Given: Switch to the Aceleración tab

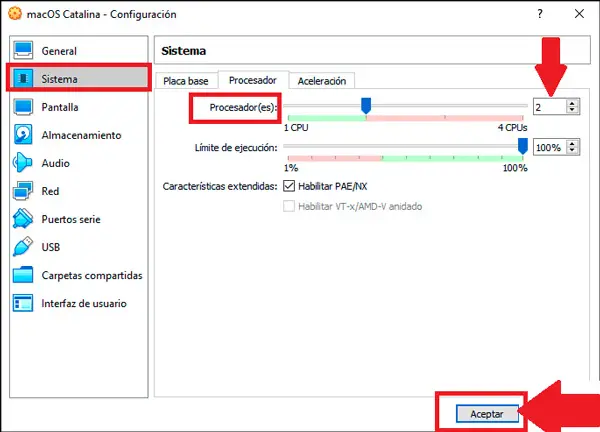Looking at the screenshot, I should tap(323, 80).
